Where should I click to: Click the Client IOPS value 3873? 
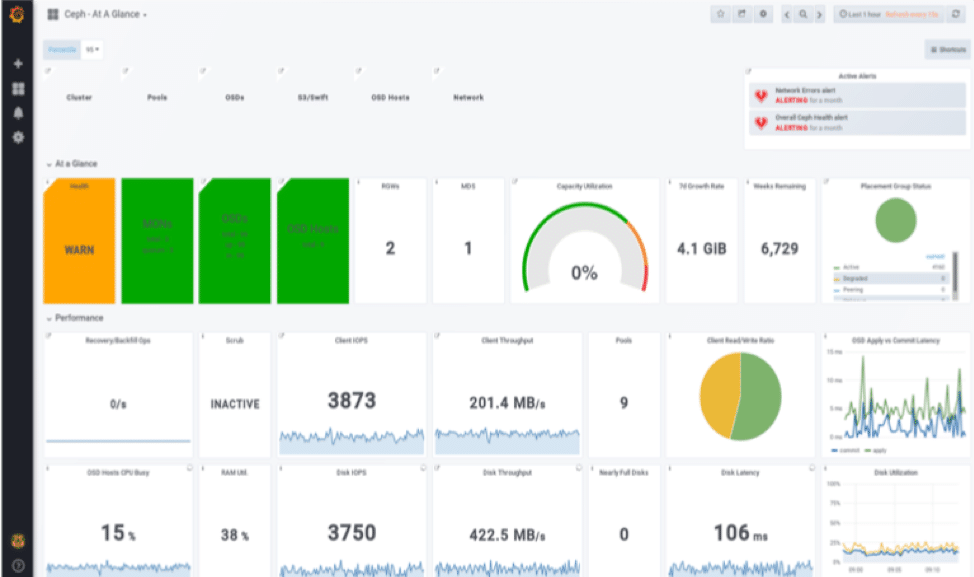click(352, 401)
